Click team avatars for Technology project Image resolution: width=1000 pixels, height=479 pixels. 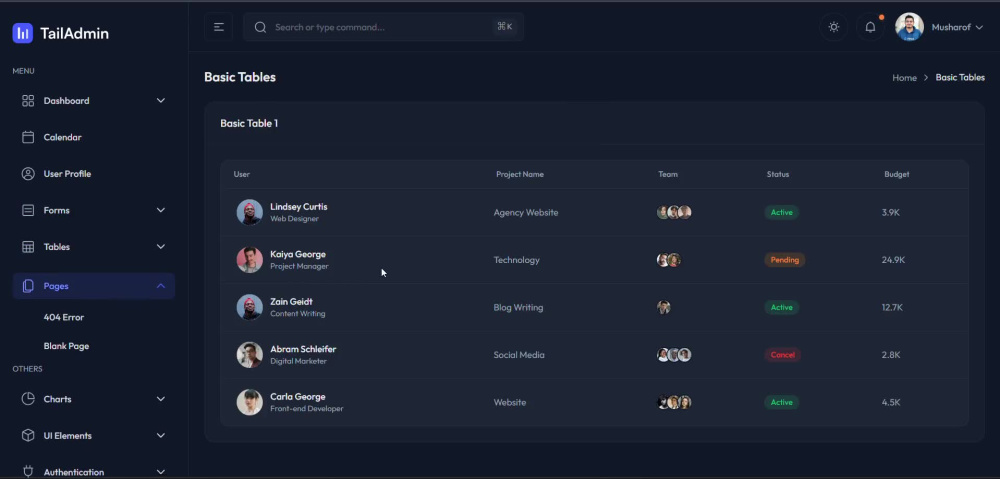(x=669, y=260)
